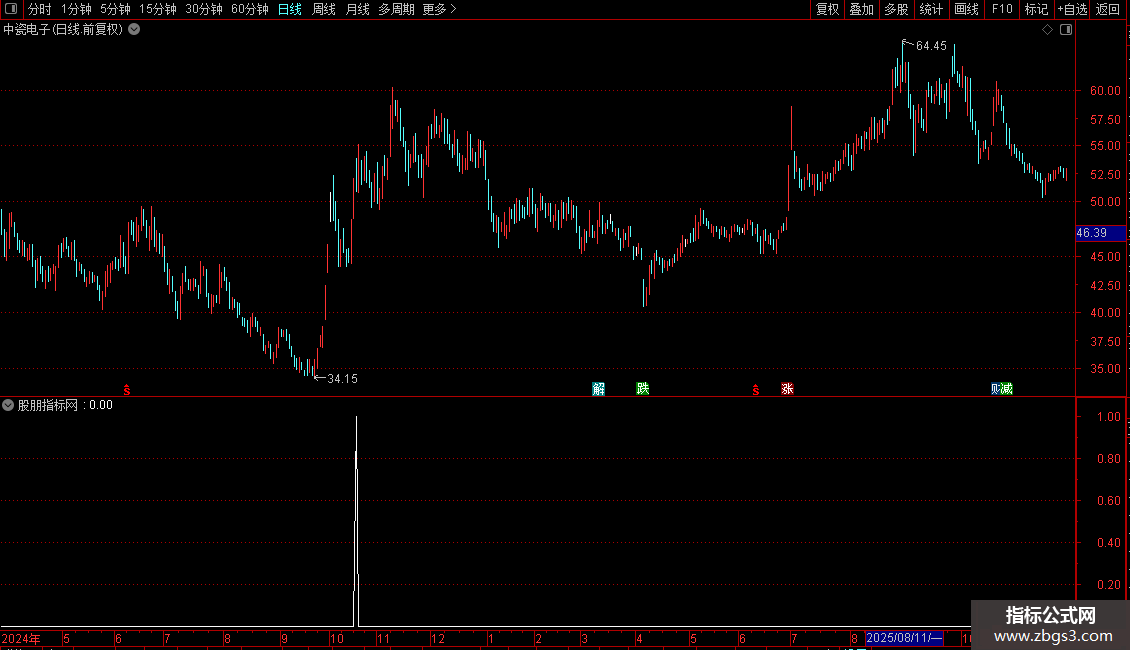Click month 10 on the time axis

pos(337,638)
